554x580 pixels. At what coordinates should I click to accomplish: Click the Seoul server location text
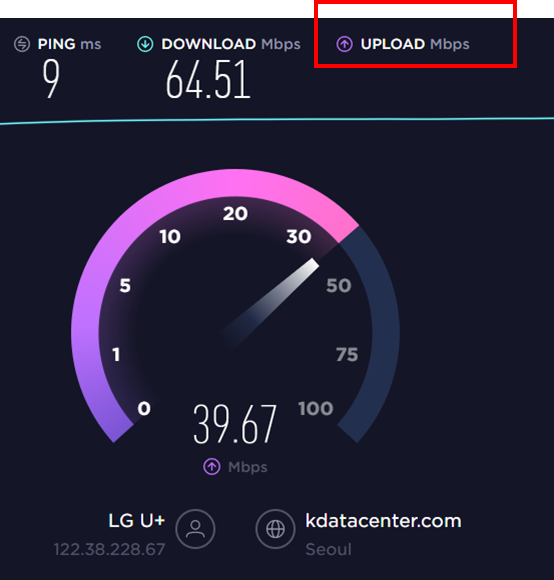pos(328,549)
